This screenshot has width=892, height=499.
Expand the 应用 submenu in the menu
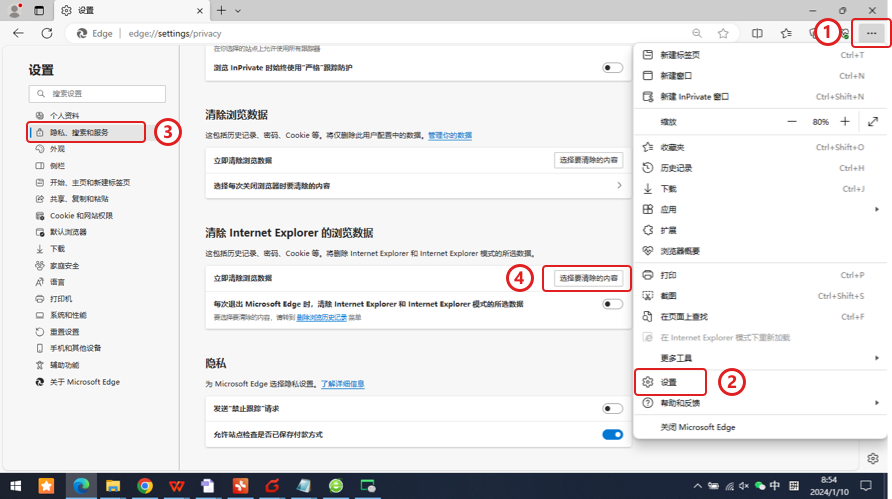click(x=761, y=209)
